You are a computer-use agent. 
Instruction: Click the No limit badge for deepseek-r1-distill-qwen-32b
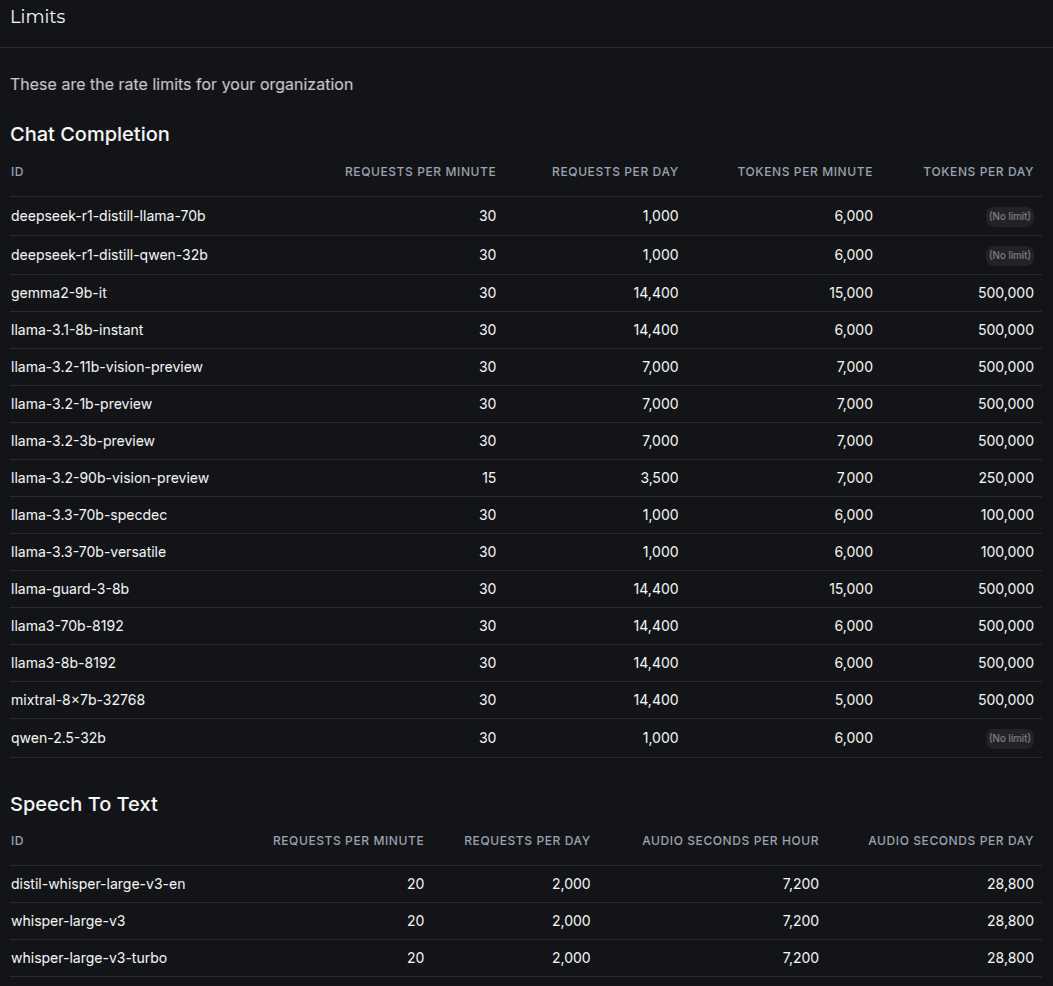pyautogui.click(x=1009, y=255)
